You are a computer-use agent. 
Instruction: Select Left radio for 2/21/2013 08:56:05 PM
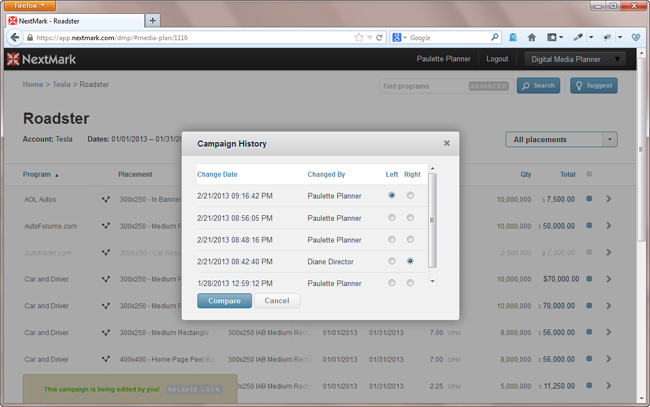coord(391,218)
